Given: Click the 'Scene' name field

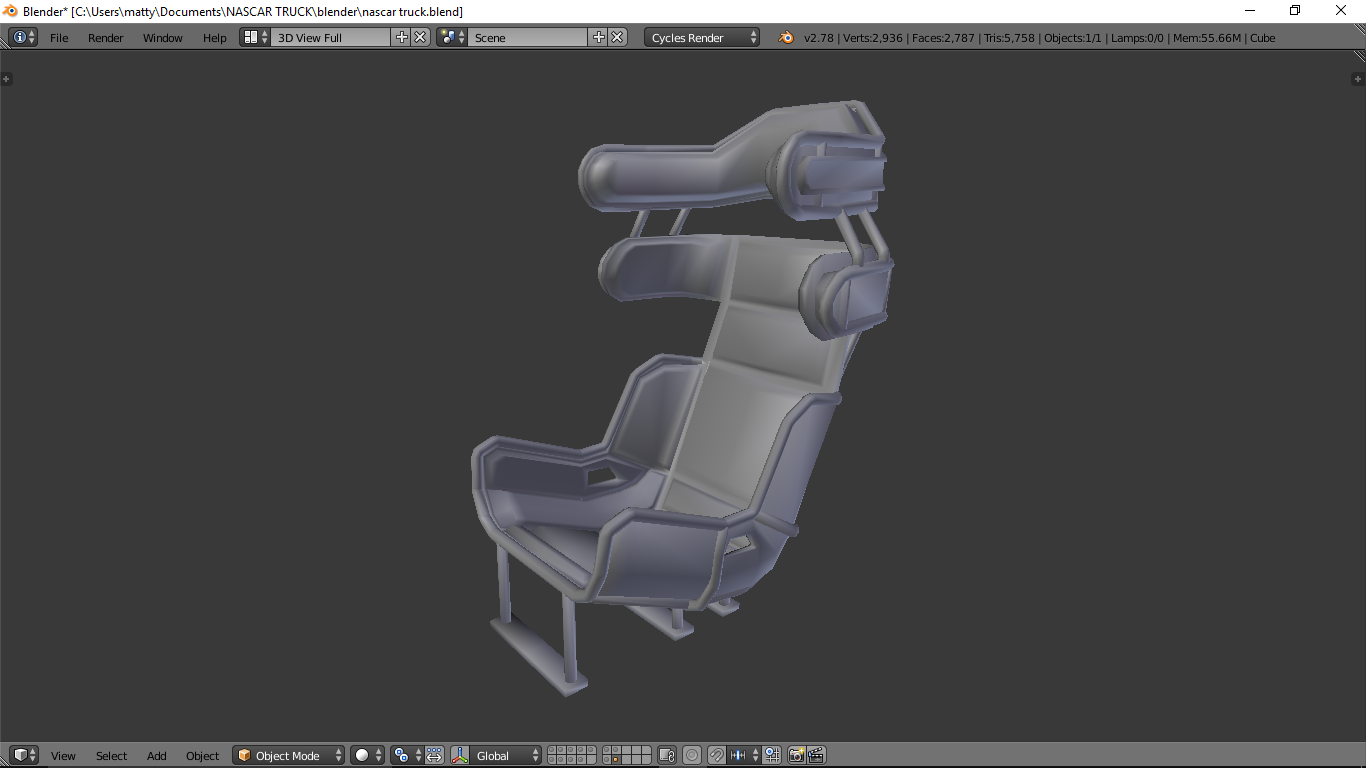Looking at the screenshot, I should point(528,37).
